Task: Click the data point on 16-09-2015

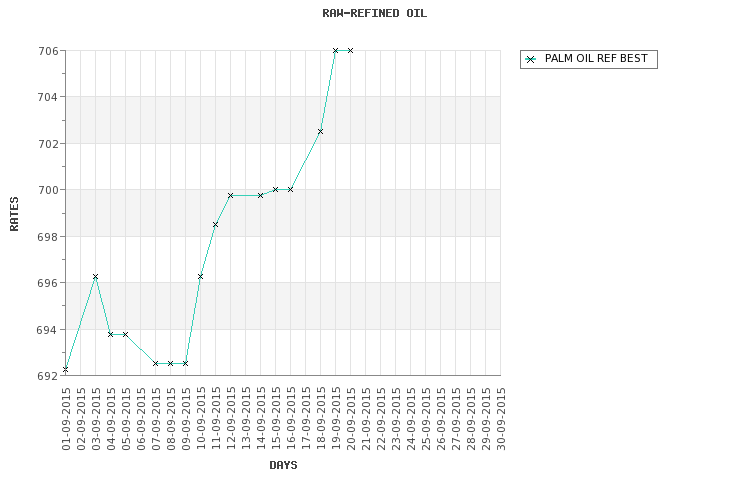Action: click(x=290, y=189)
